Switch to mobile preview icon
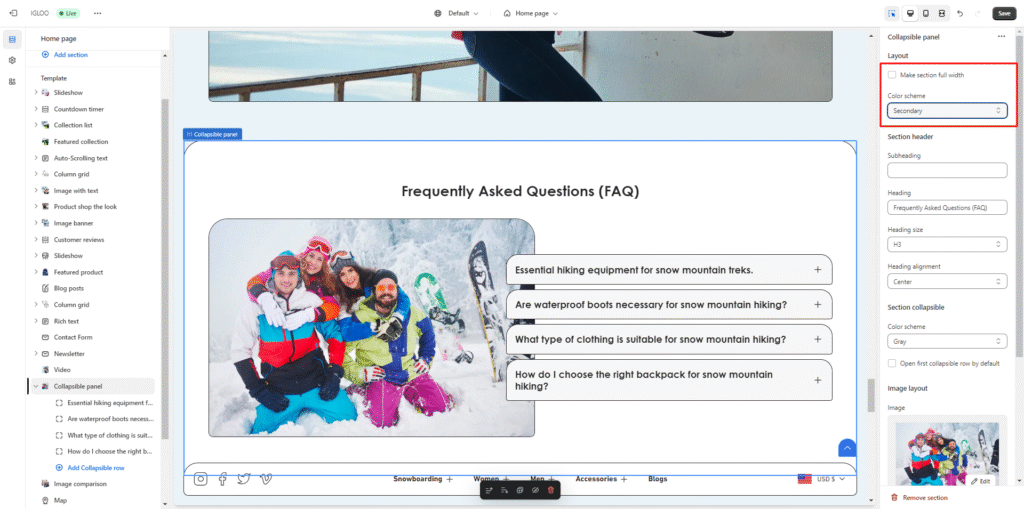This screenshot has height=509, width=1024. [925, 13]
